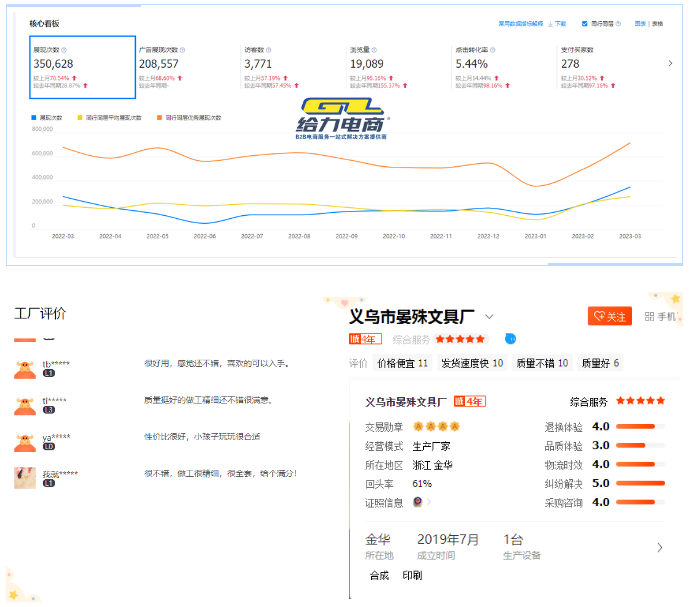Screen dimensions: 694x607
Task: Click the 手机 QR grid icon
Action: click(x=649, y=317)
